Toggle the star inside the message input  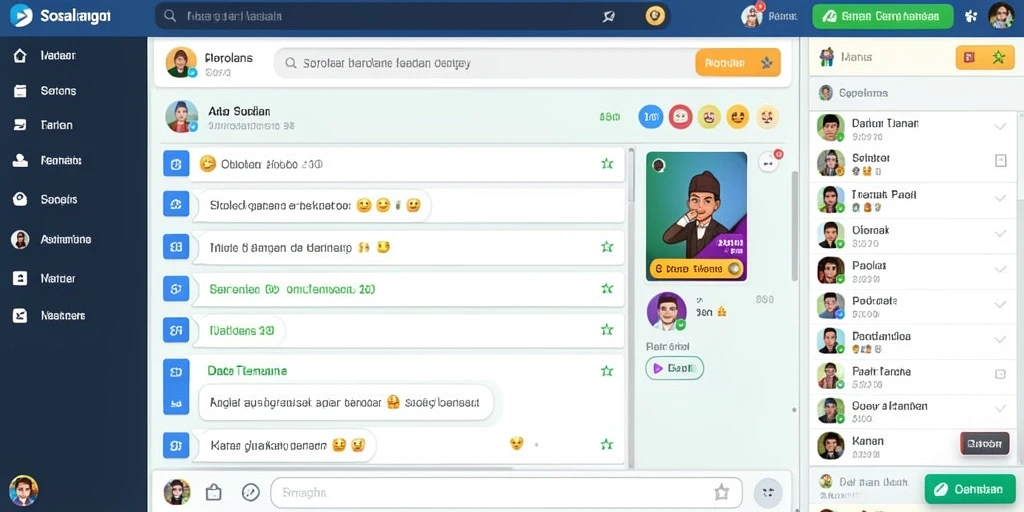tap(721, 492)
